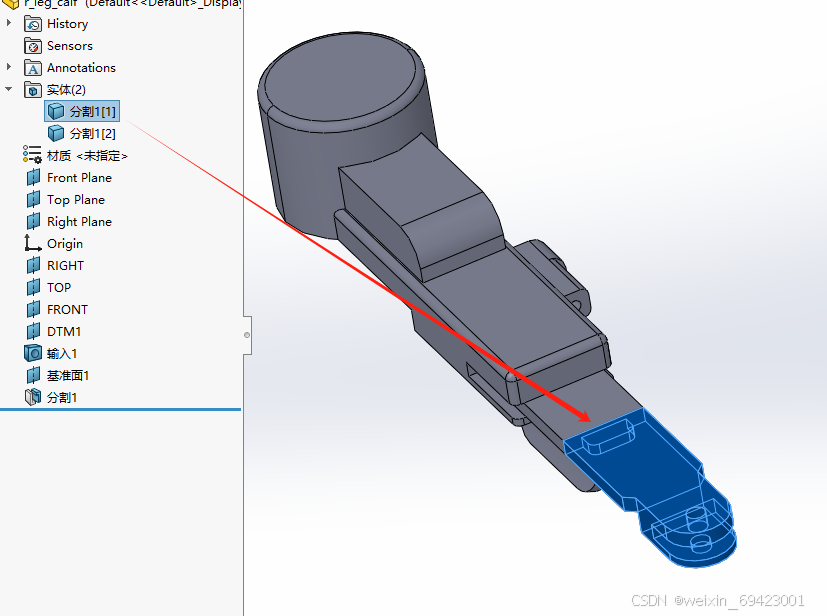Click the material 材质 icon
Screen dimensions: 827x616
(32, 155)
